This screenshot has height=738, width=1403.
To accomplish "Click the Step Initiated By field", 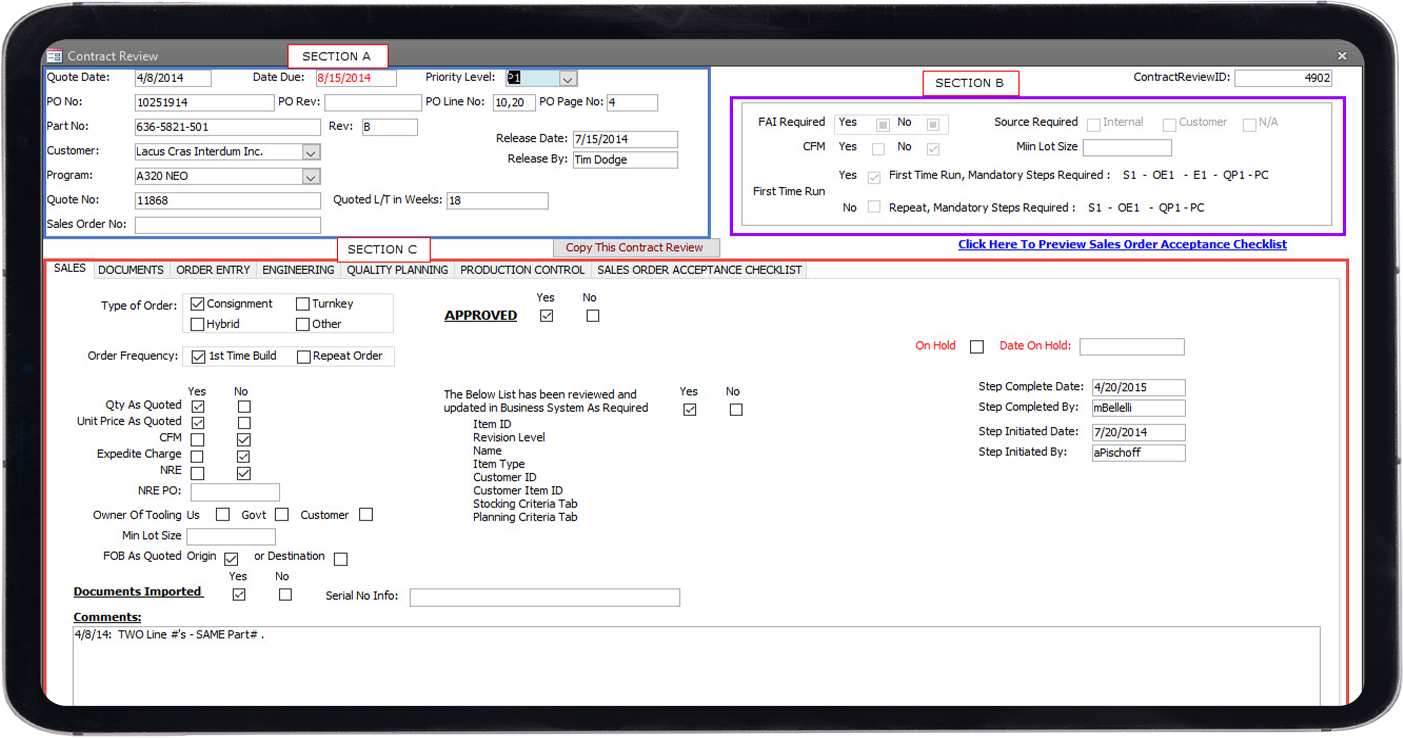I will [x=1138, y=453].
